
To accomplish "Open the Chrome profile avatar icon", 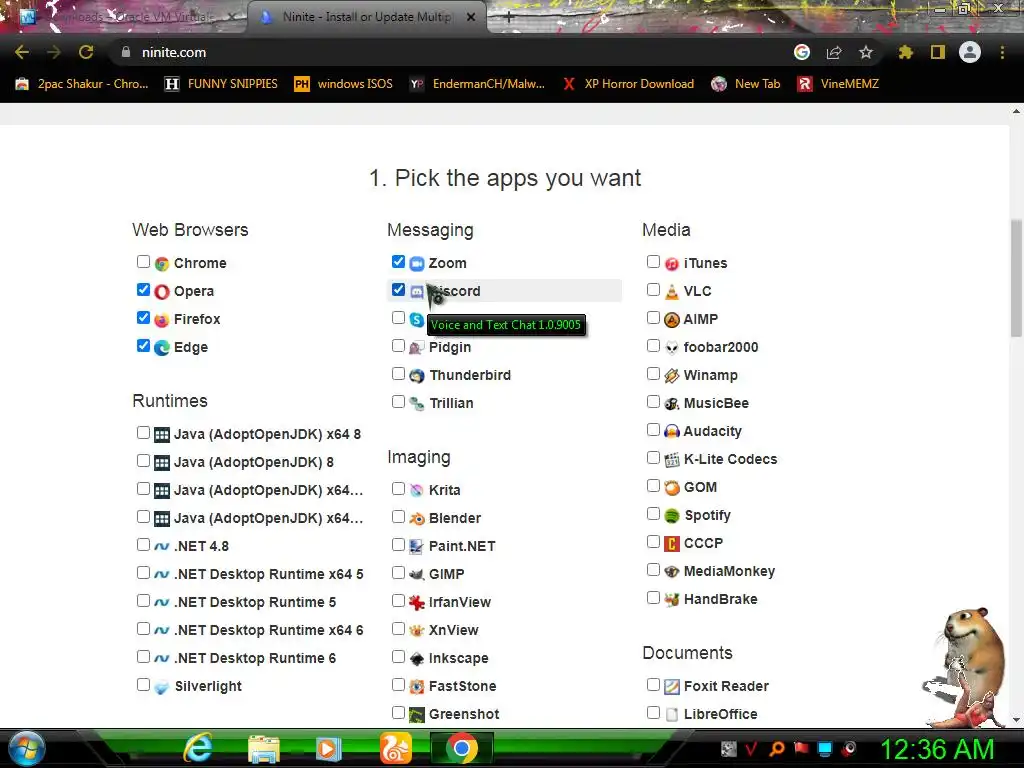I will [970, 52].
